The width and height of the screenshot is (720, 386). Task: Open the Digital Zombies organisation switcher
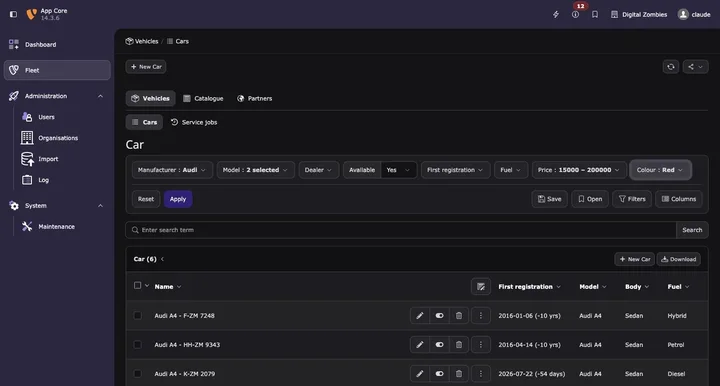click(x=639, y=14)
